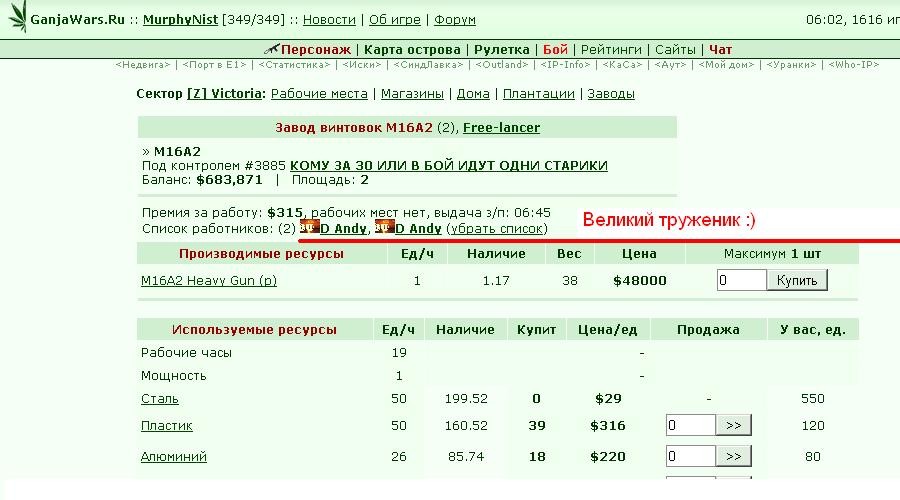Open the Сталь resource link

coord(160,399)
